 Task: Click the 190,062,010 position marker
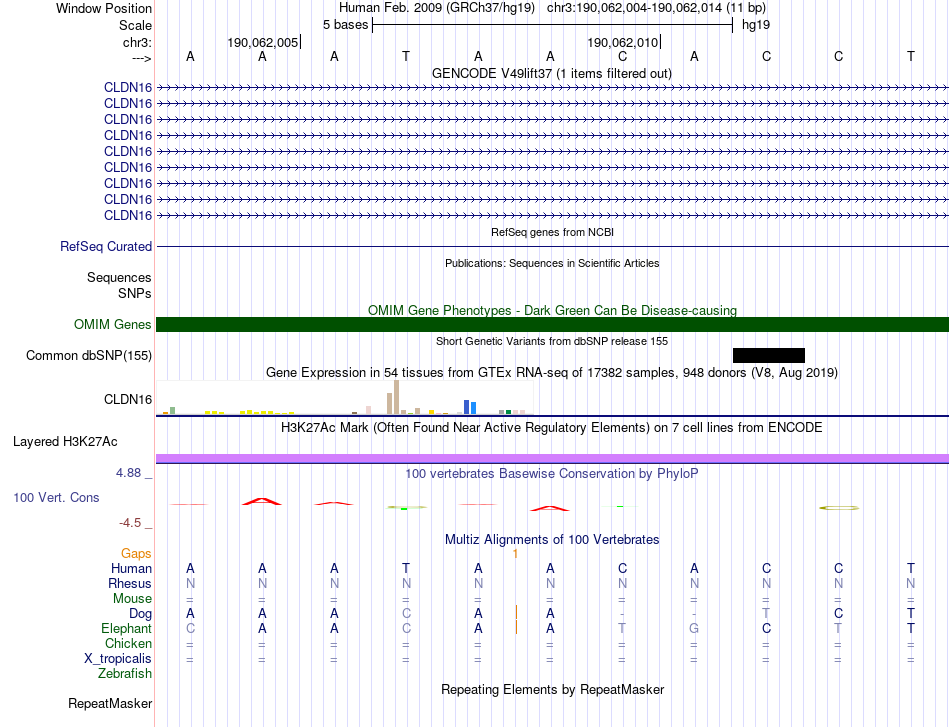623,42
